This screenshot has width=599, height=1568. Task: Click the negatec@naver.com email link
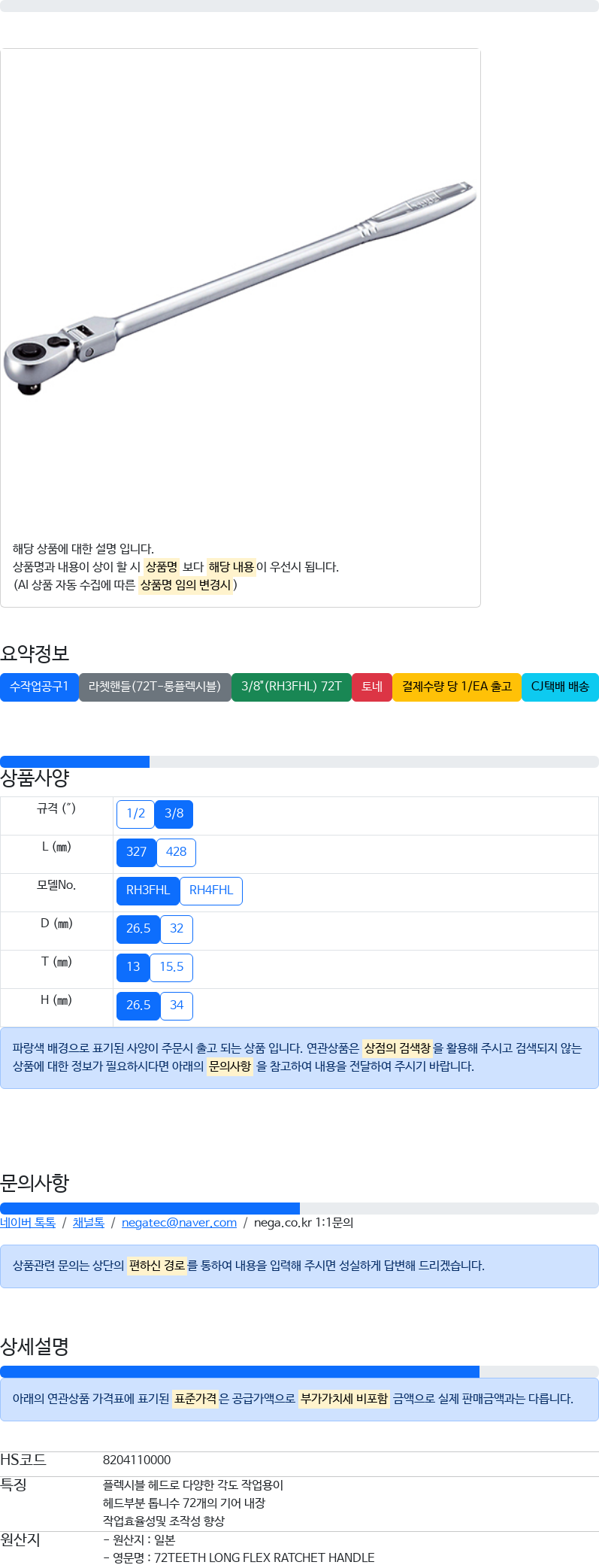179,1223
